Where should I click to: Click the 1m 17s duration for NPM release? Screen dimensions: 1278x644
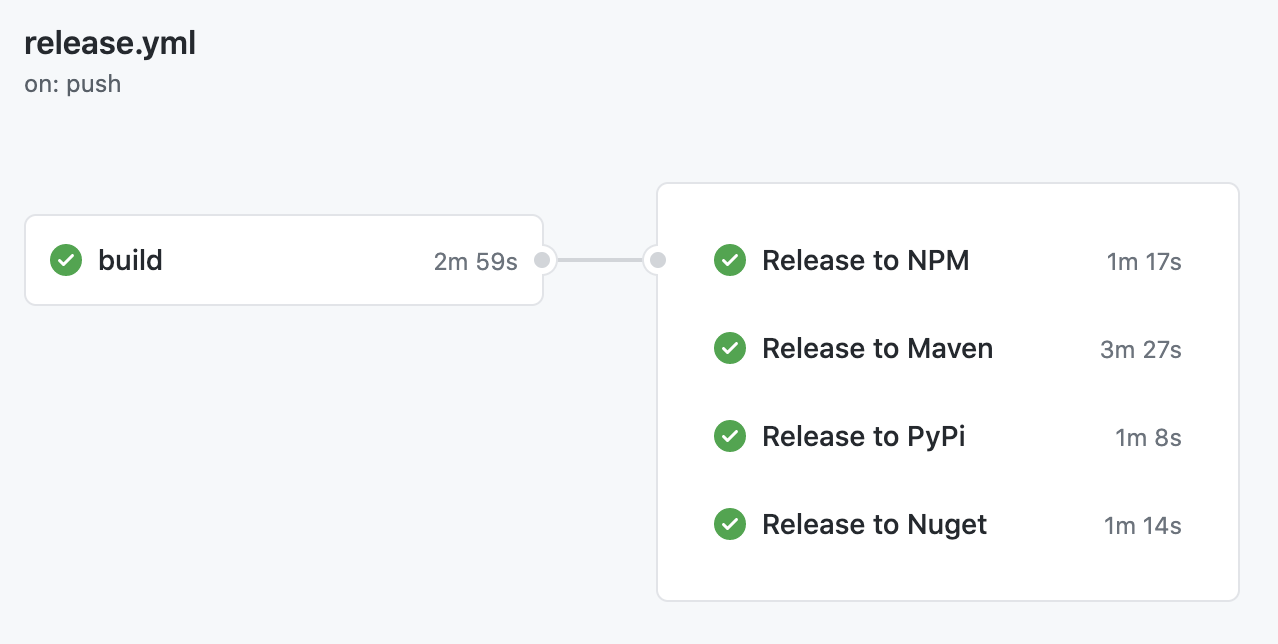[1143, 260]
